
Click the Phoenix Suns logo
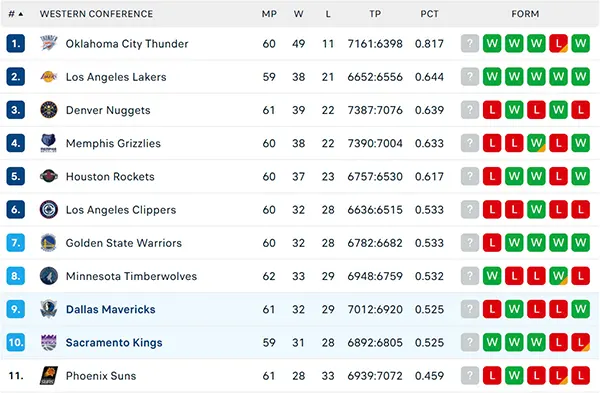49,375
